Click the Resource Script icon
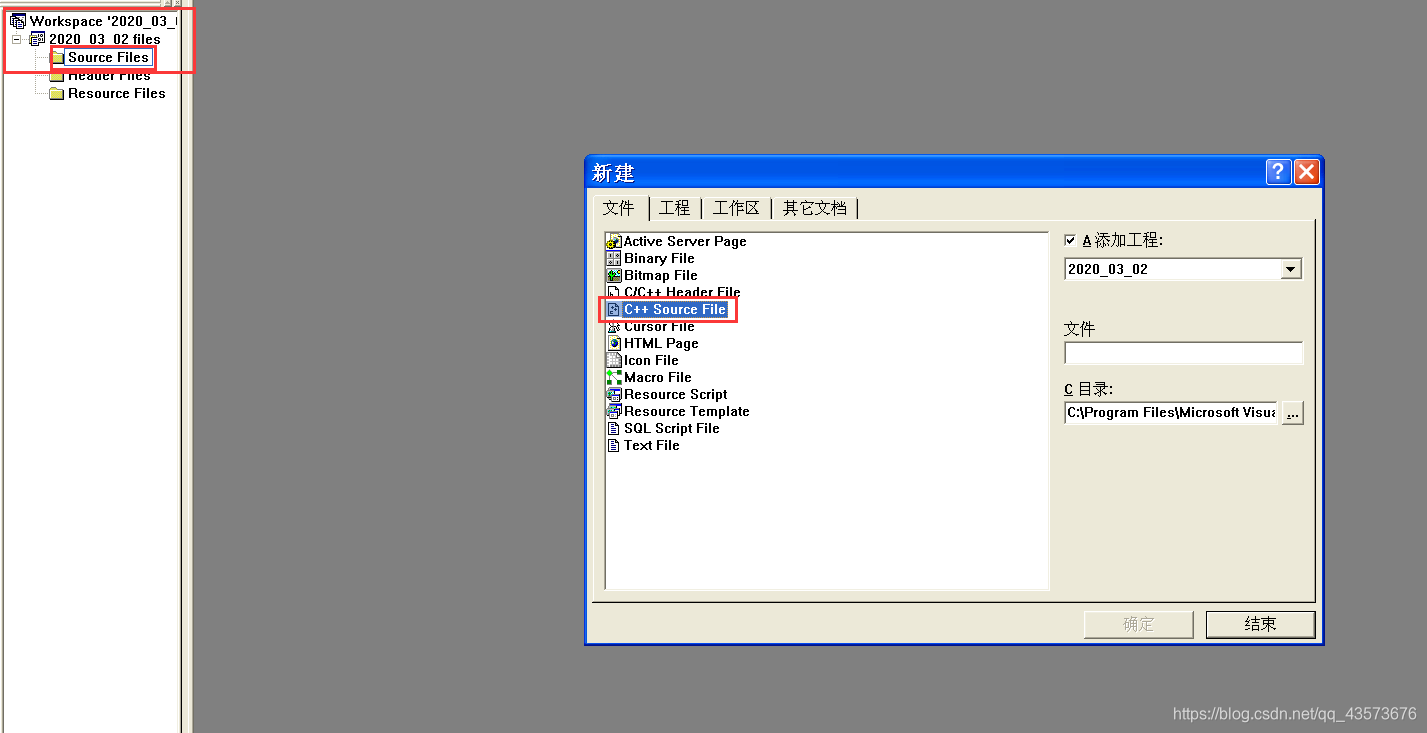Viewport: 1427px width, 733px height. pos(614,394)
